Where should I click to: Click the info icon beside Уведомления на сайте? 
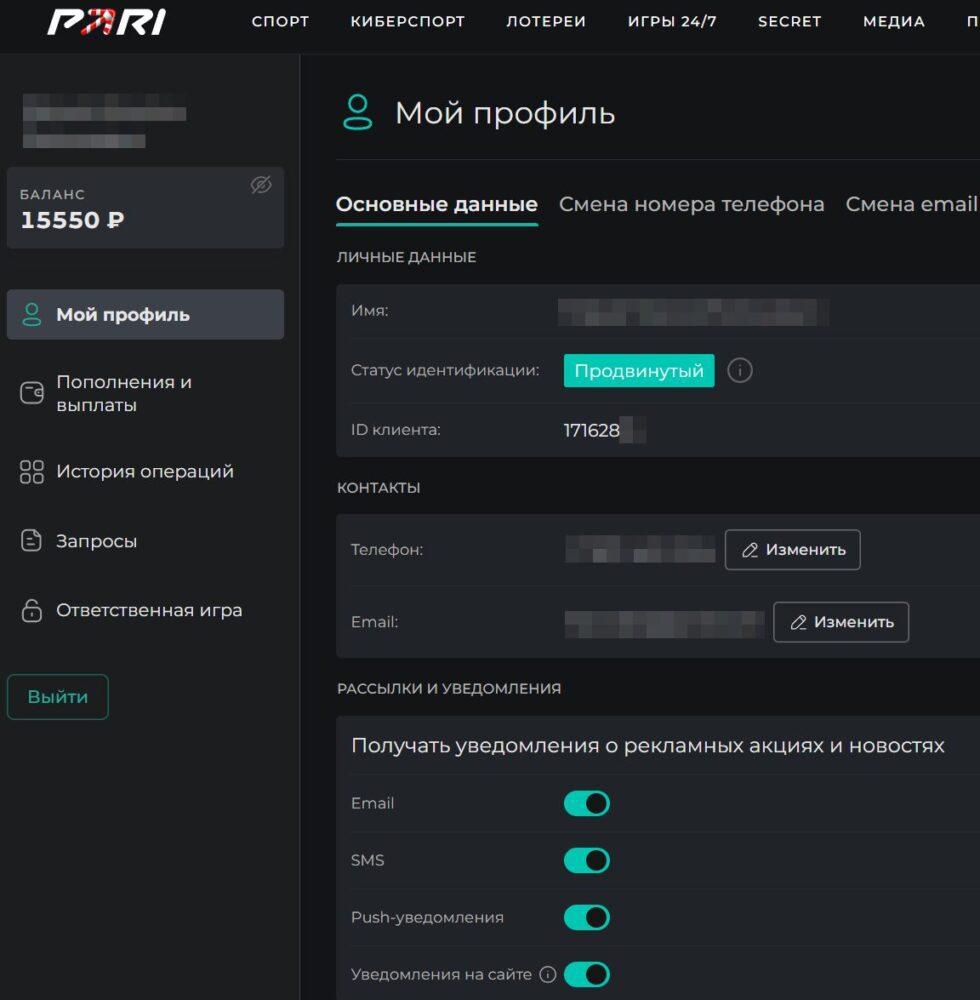click(548, 974)
